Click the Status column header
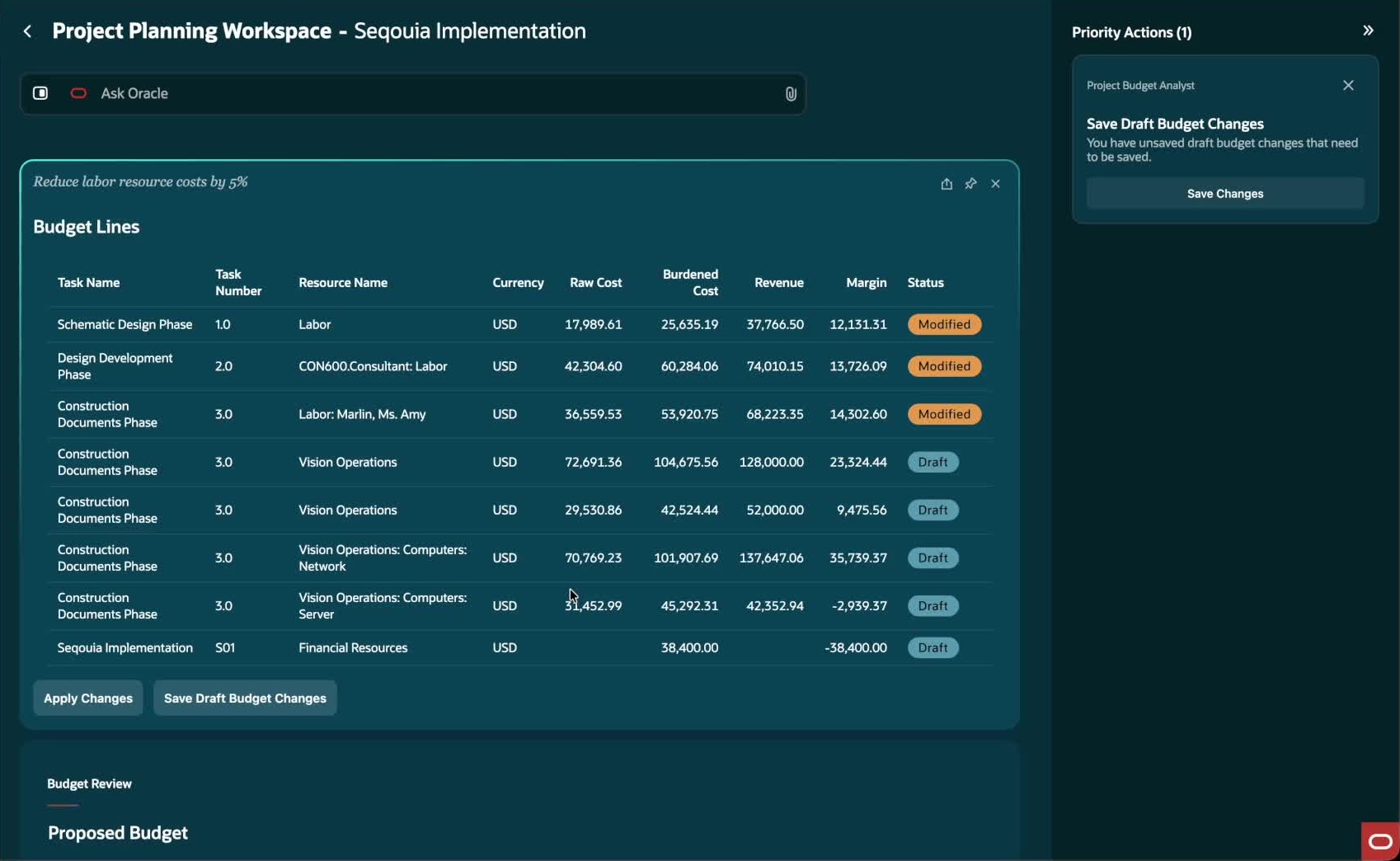This screenshot has width=1400, height=861. (x=925, y=282)
